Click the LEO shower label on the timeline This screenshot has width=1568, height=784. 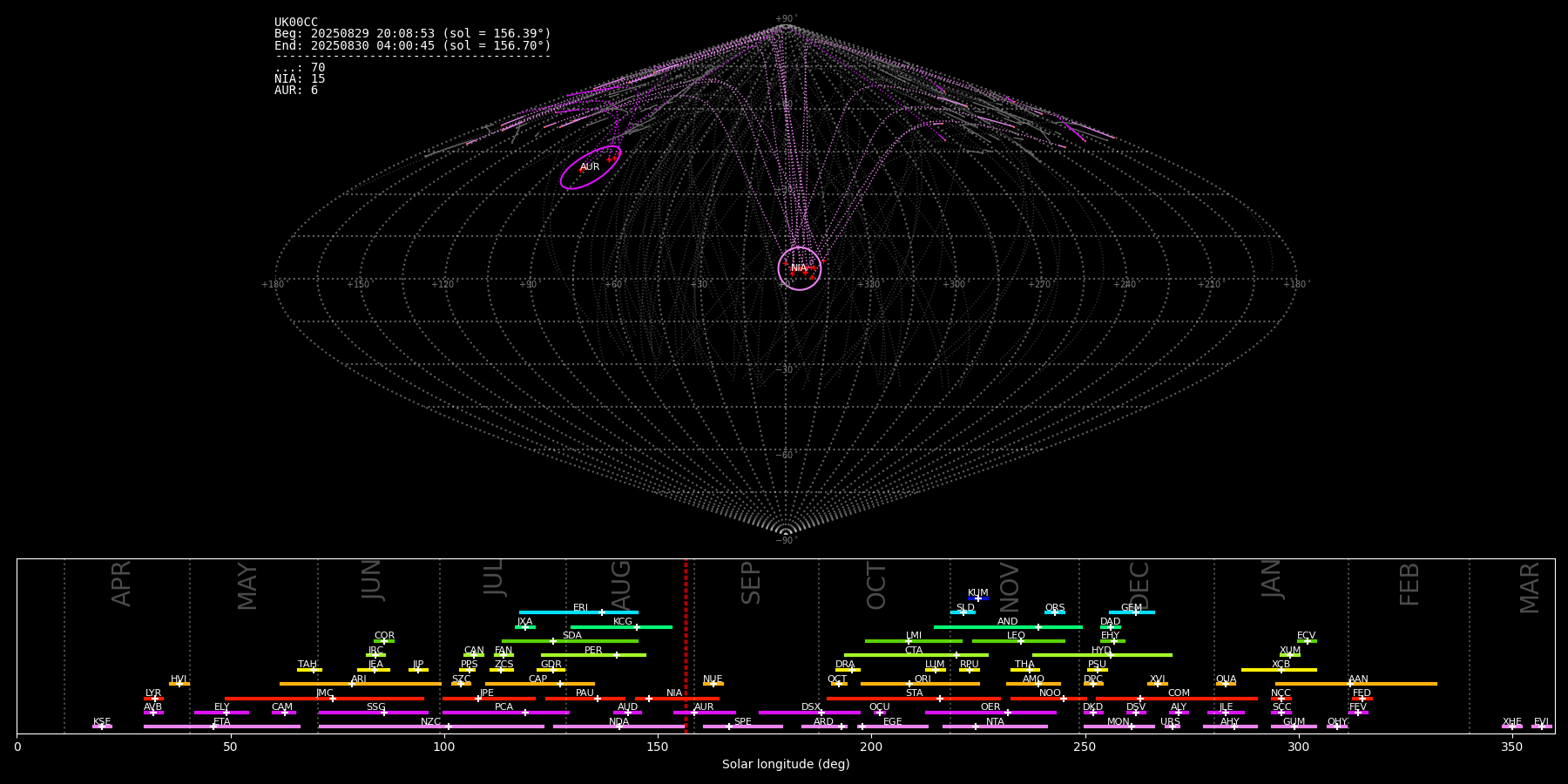(x=1017, y=636)
